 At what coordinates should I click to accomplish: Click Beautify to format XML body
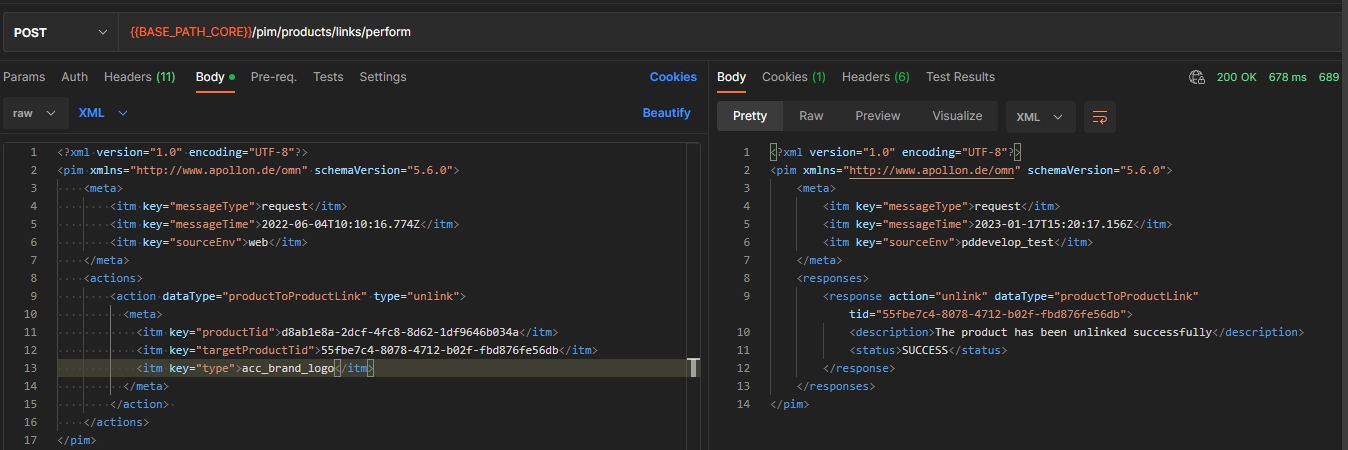point(666,113)
